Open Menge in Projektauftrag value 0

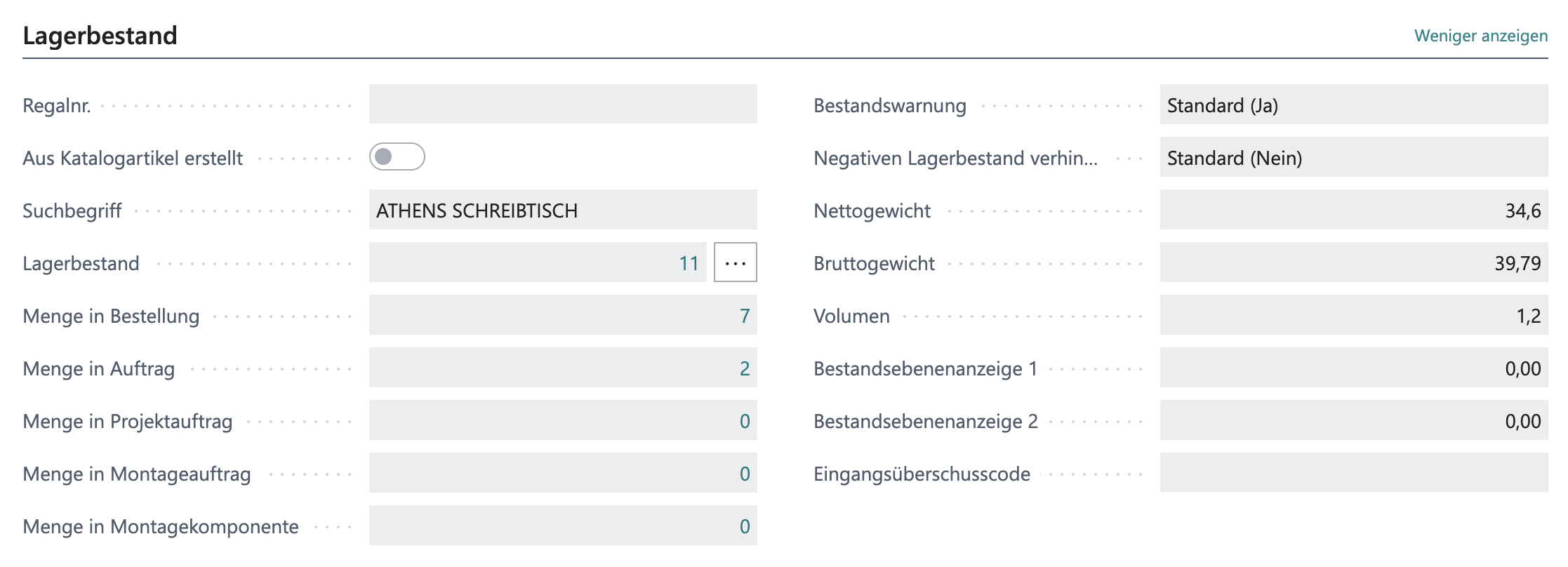click(x=745, y=421)
